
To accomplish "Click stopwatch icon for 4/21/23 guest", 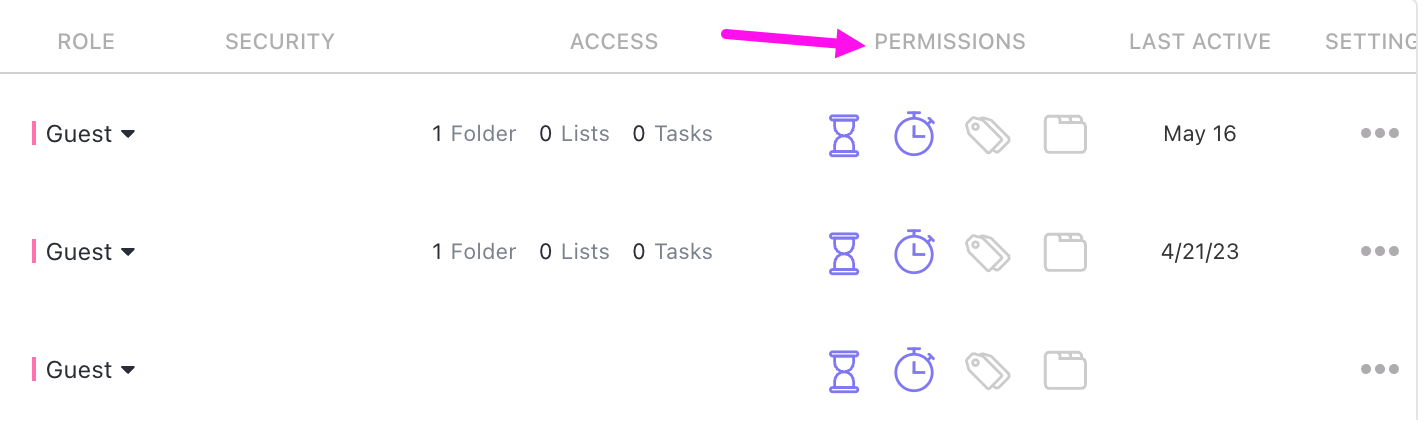I will click(914, 252).
